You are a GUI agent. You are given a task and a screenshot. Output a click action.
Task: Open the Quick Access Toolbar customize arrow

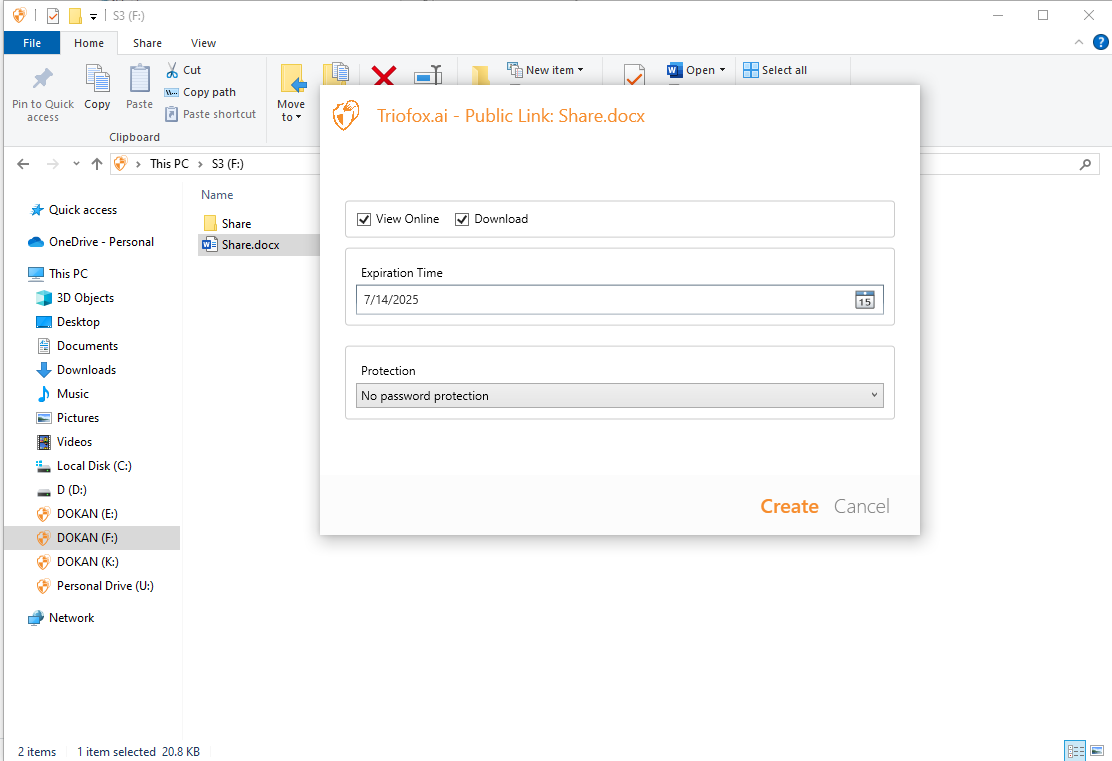click(93, 16)
